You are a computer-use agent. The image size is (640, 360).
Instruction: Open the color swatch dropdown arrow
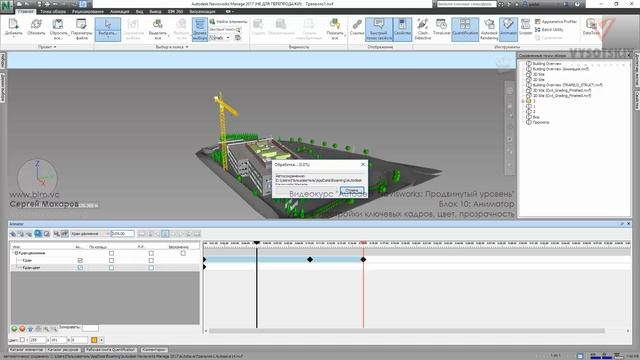click(x=101, y=340)
